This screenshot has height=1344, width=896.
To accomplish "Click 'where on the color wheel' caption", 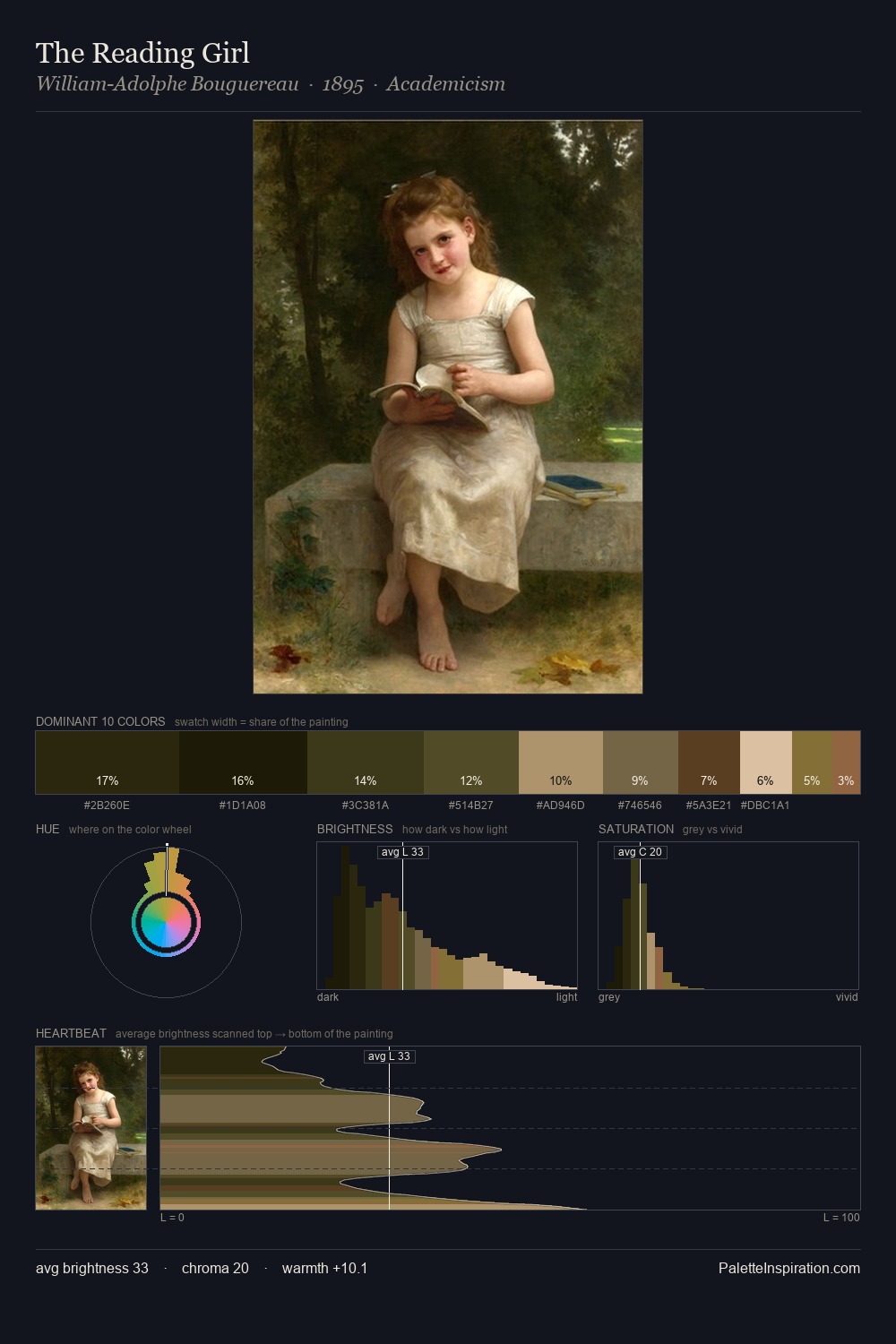I will click(130, 830).
